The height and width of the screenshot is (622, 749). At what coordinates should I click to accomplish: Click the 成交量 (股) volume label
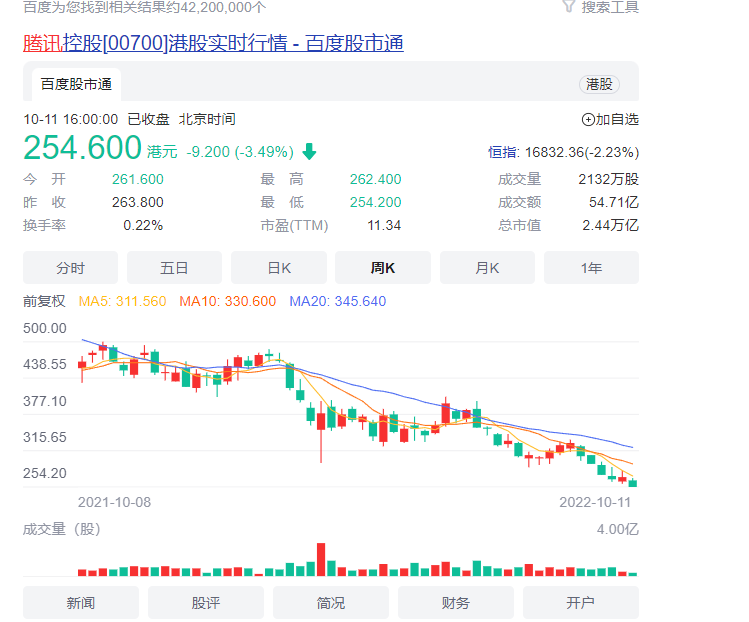62,529
